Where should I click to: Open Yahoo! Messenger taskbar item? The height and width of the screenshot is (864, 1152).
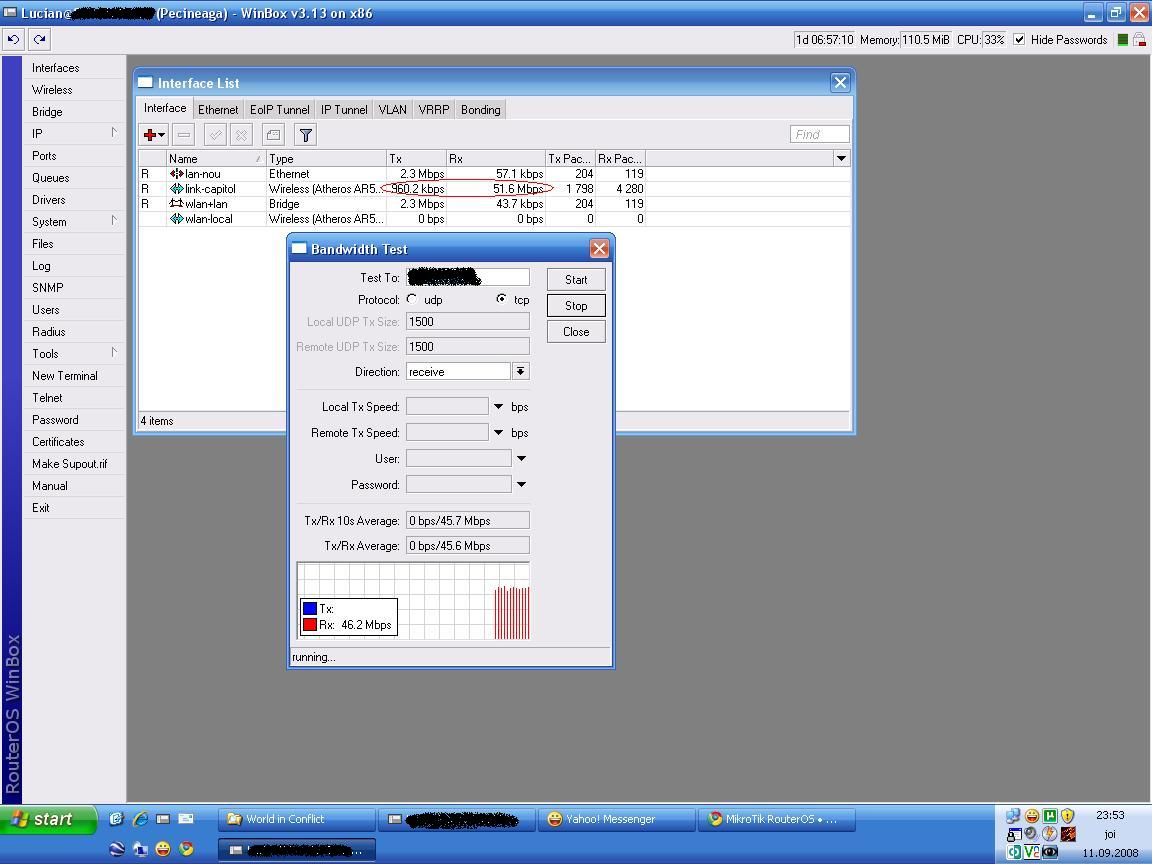tap(616, 819)
